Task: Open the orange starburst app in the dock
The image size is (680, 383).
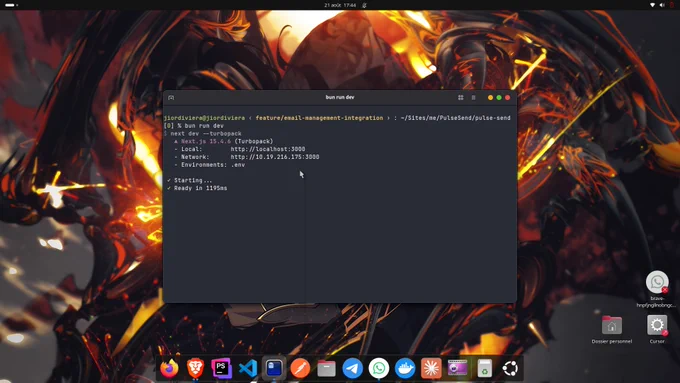Action: [431, 368]
